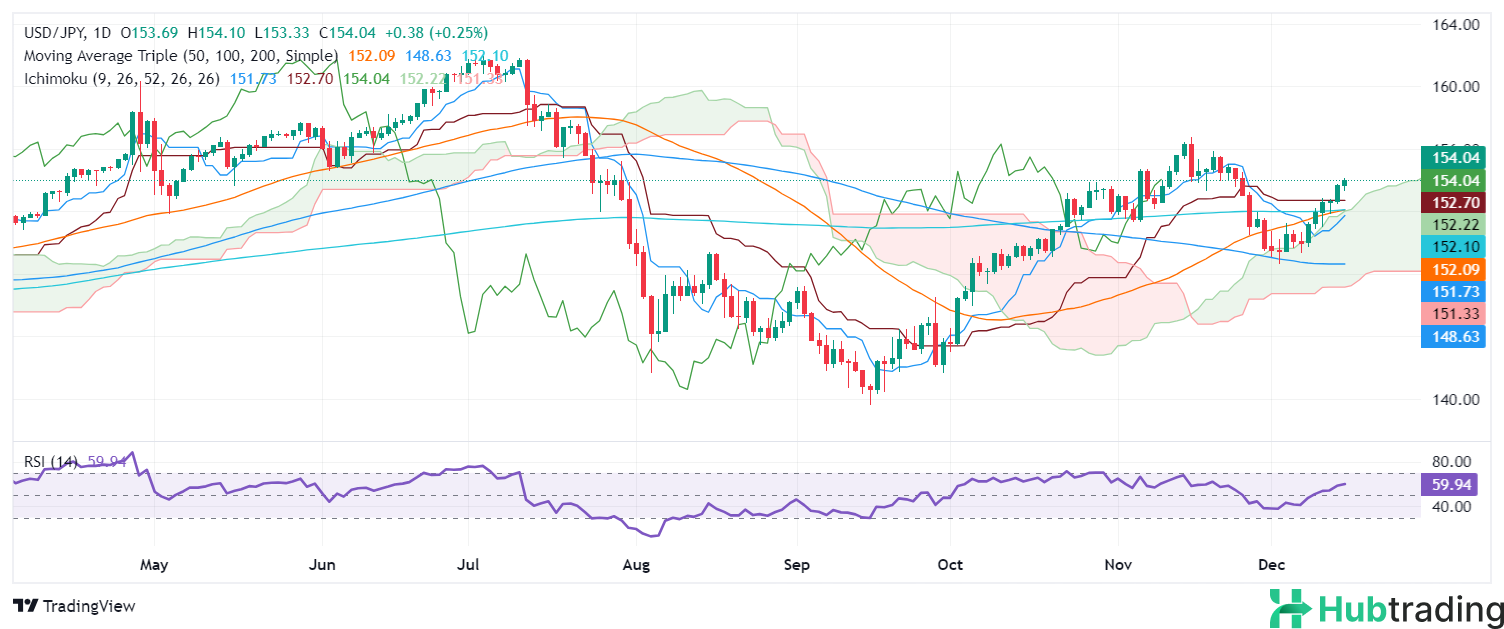Open the Hubtrading brand name link
1504x629 pixels.
[1410, 608]
